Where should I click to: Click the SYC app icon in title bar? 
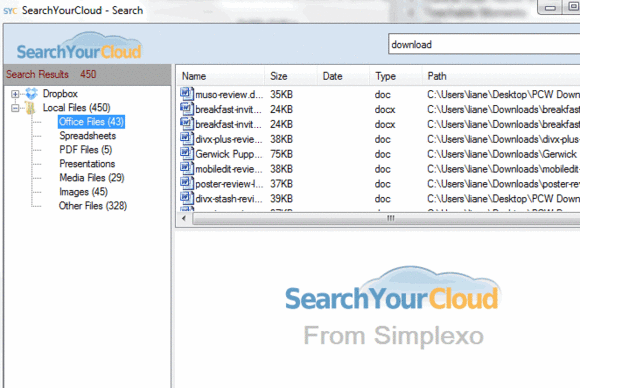pyautogui.click(x=10, y=11)
